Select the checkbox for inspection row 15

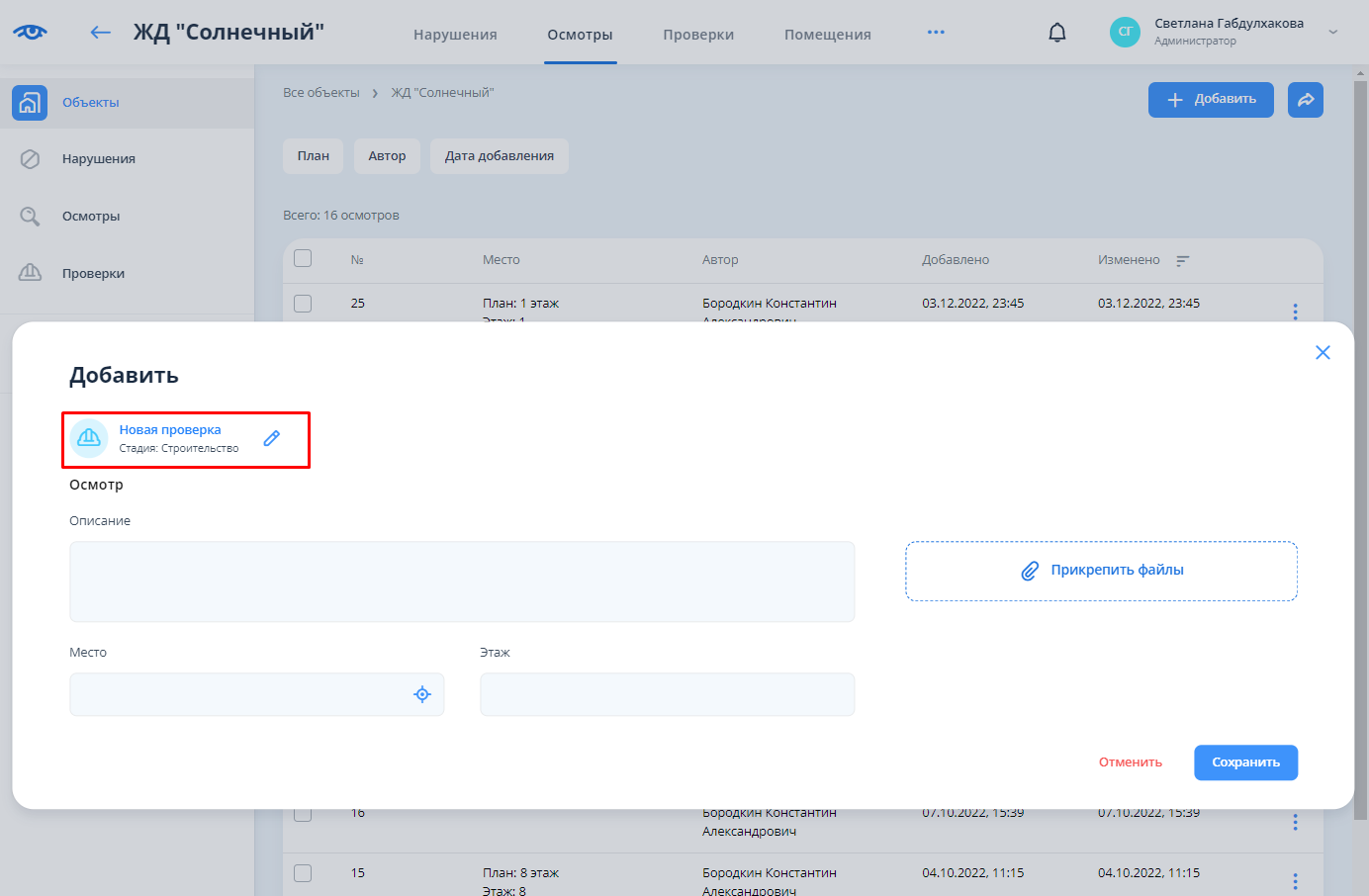tap(303, 873)
